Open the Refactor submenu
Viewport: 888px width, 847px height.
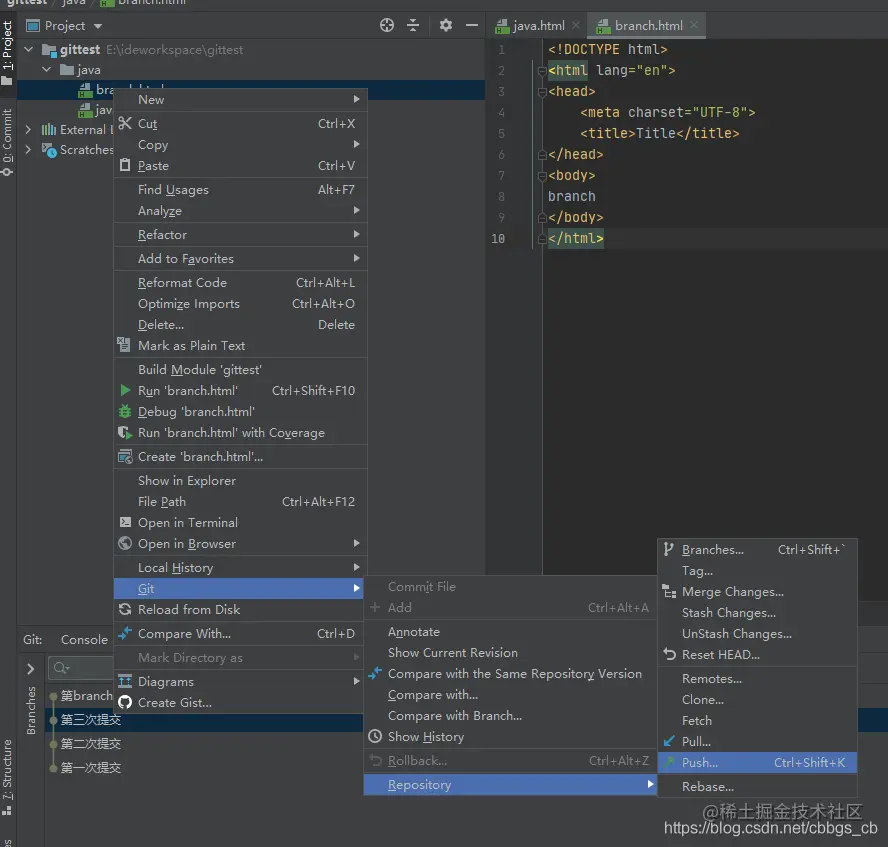click(x=241, y=234)
